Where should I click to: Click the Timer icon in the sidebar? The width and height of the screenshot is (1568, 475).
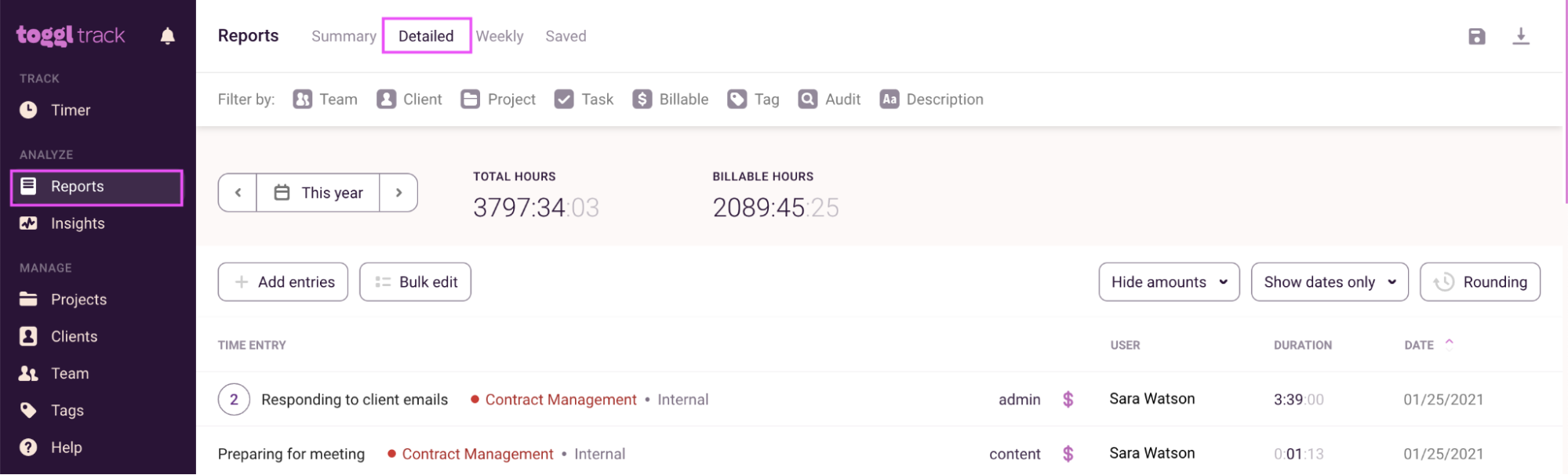29,110
